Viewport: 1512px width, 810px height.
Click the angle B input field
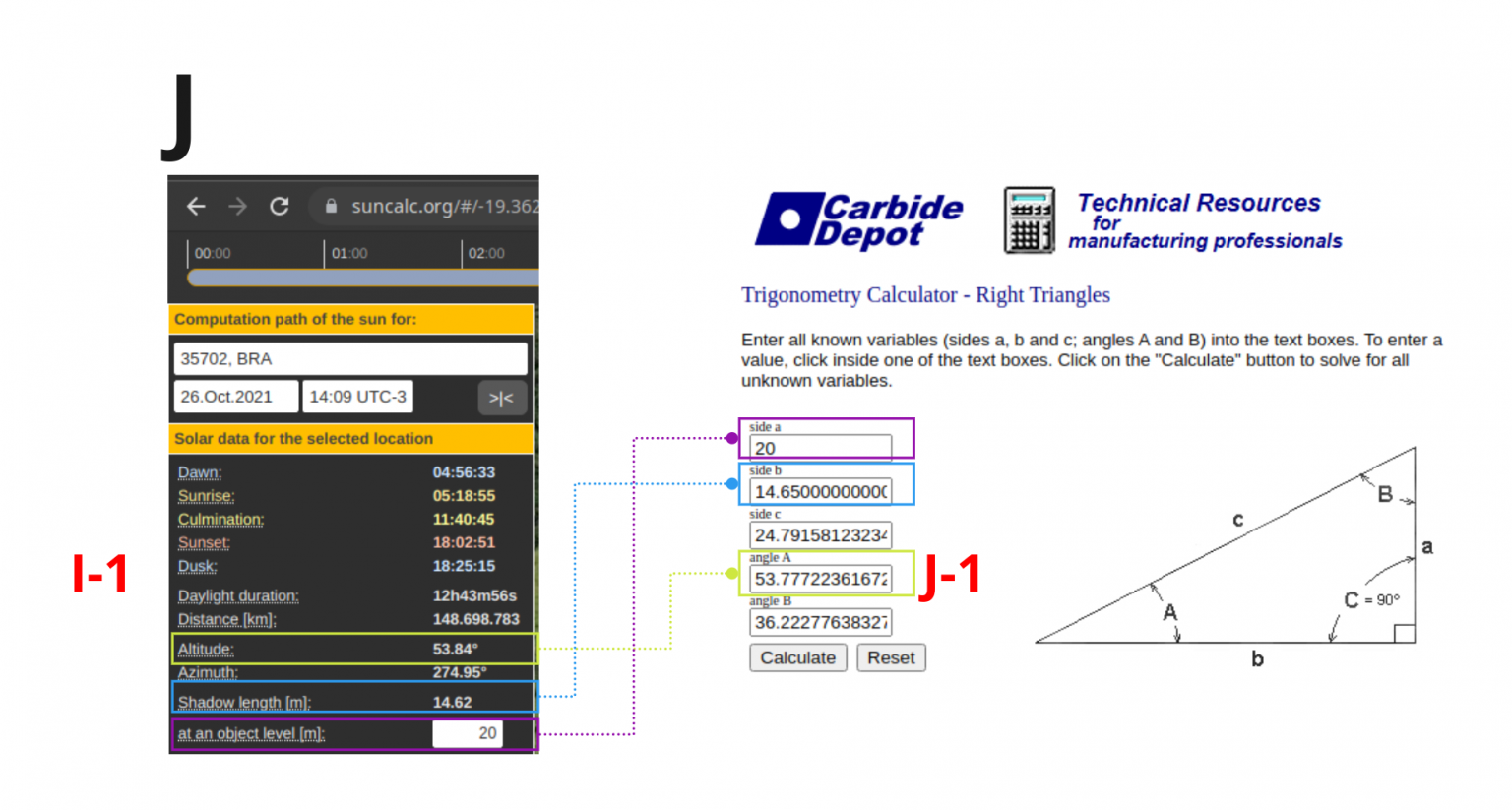click(820, 622)
